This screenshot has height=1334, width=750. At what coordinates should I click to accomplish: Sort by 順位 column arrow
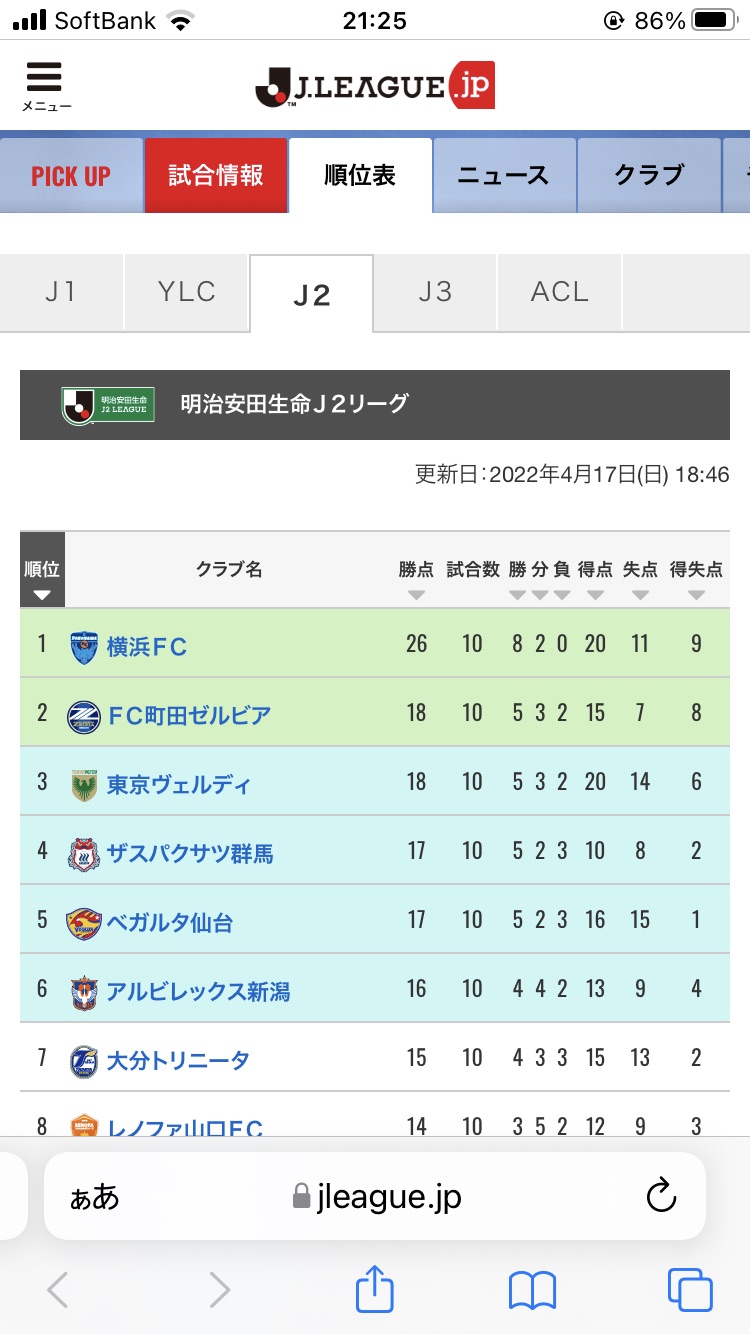pos(42,595)
